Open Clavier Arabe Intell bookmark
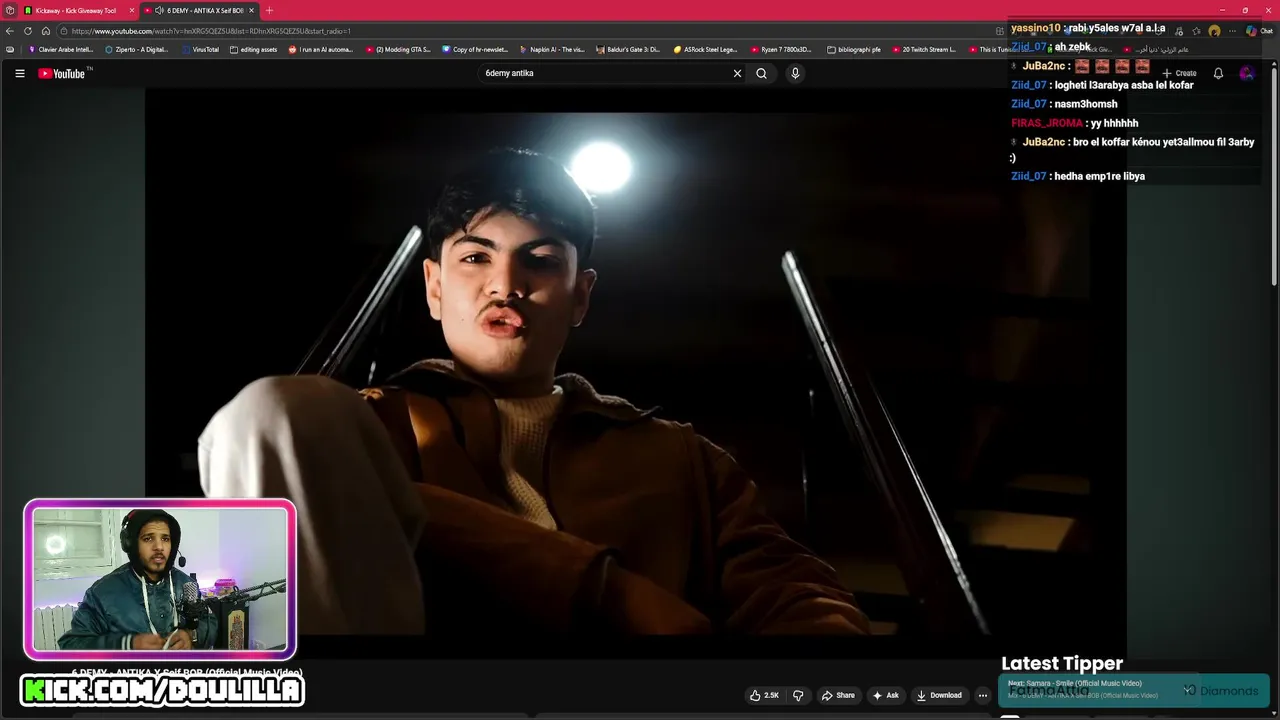 (x=62, y=49)
